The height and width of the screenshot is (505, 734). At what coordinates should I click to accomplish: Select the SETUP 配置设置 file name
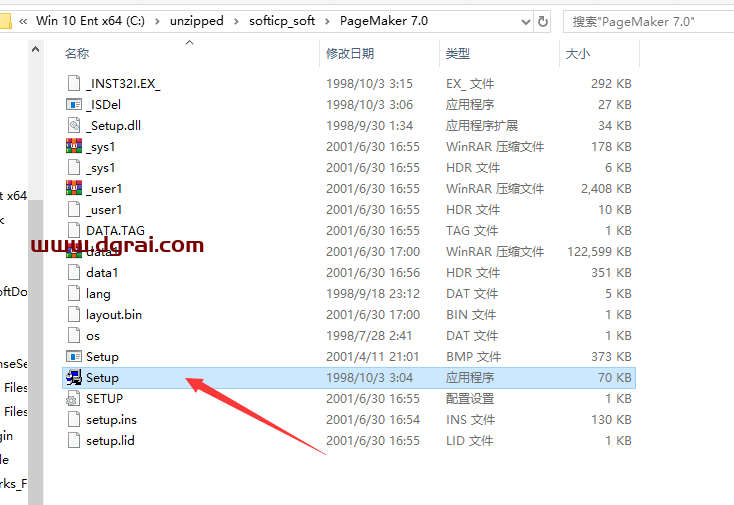[104, 398]
